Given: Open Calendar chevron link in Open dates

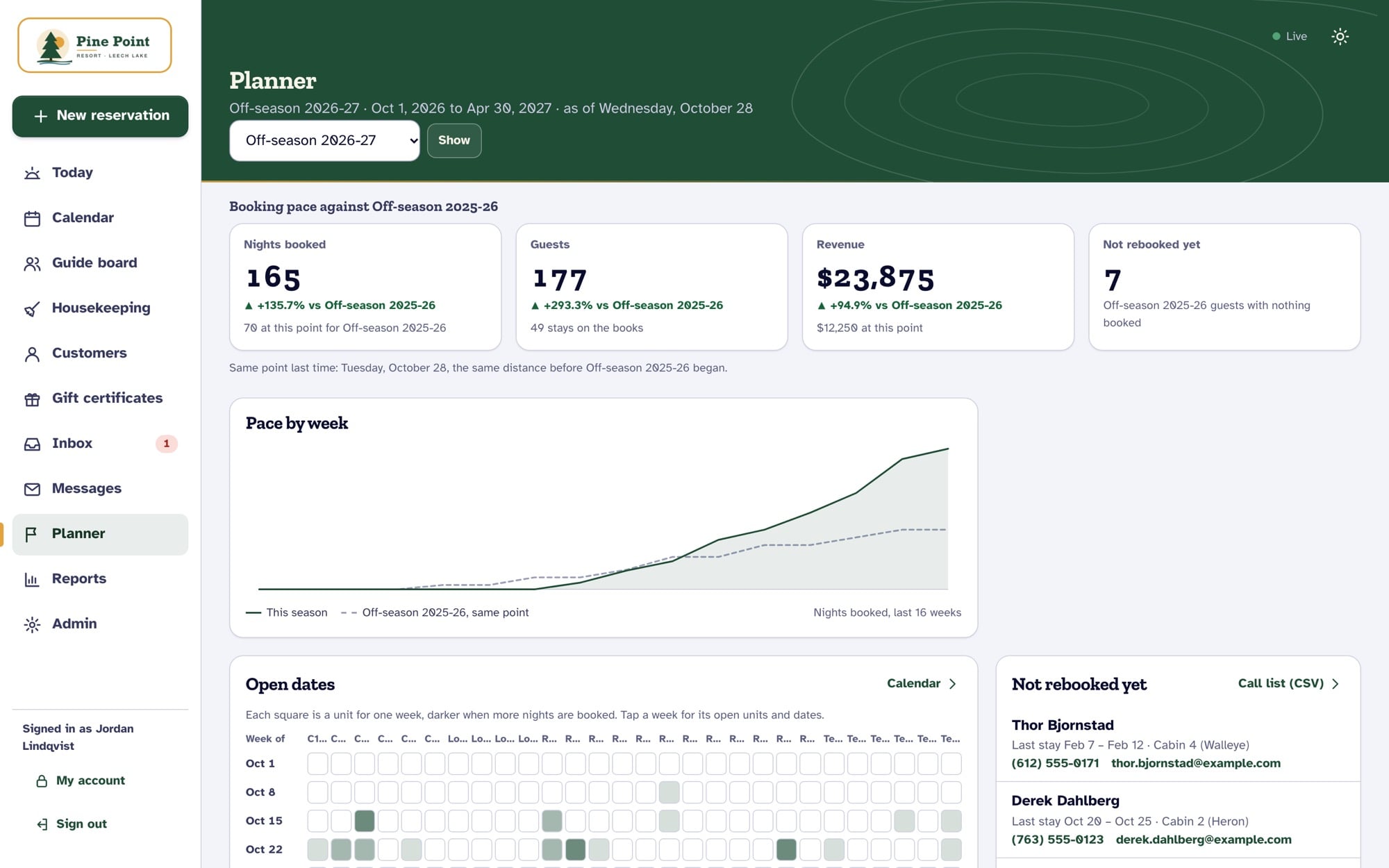Looking at the screenshot, I should [x=922, y=683].
